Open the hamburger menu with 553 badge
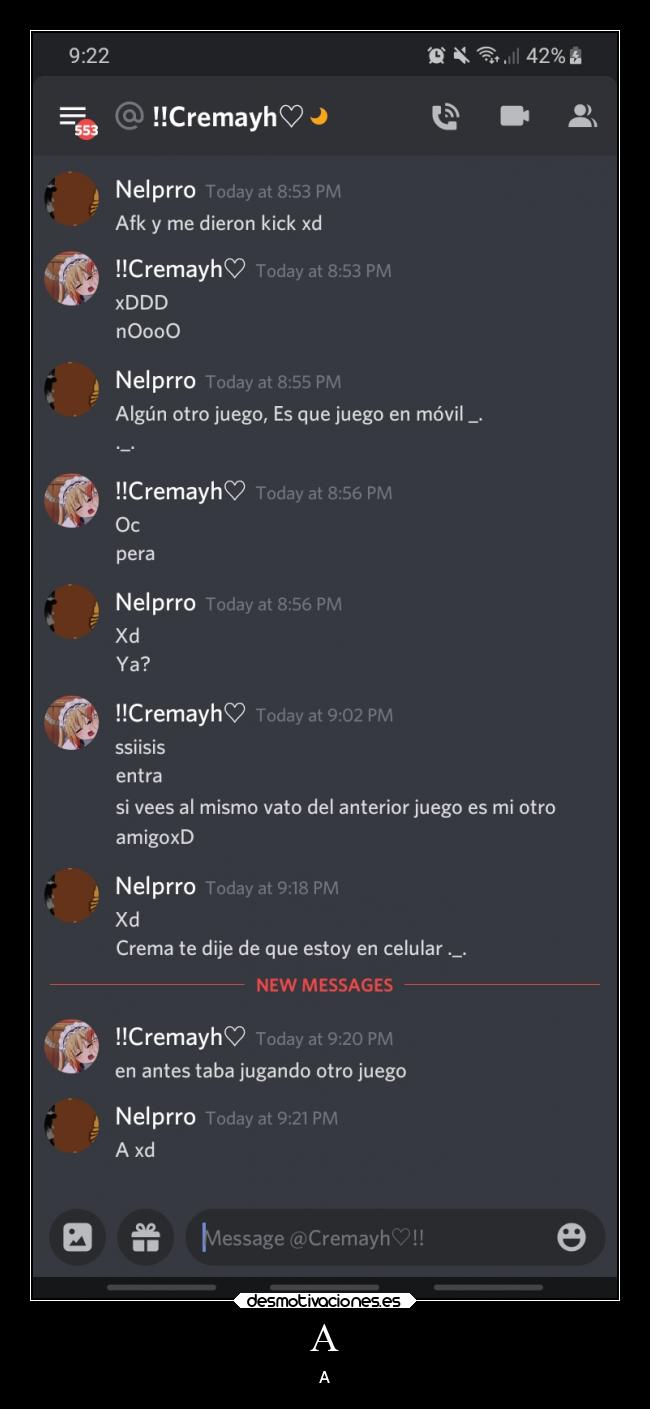The width and height of the screenshot is (650, 1409). (75, 118)
